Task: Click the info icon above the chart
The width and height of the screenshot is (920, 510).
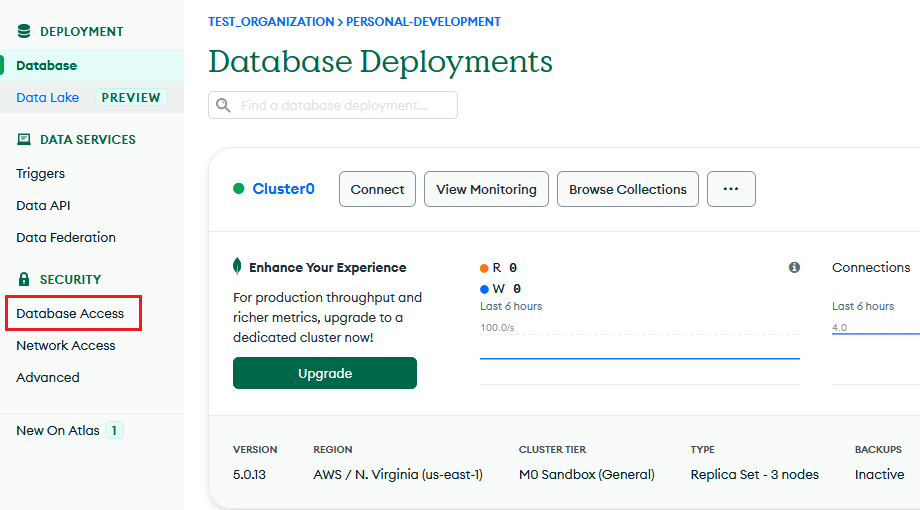Action: click(794, 267)
